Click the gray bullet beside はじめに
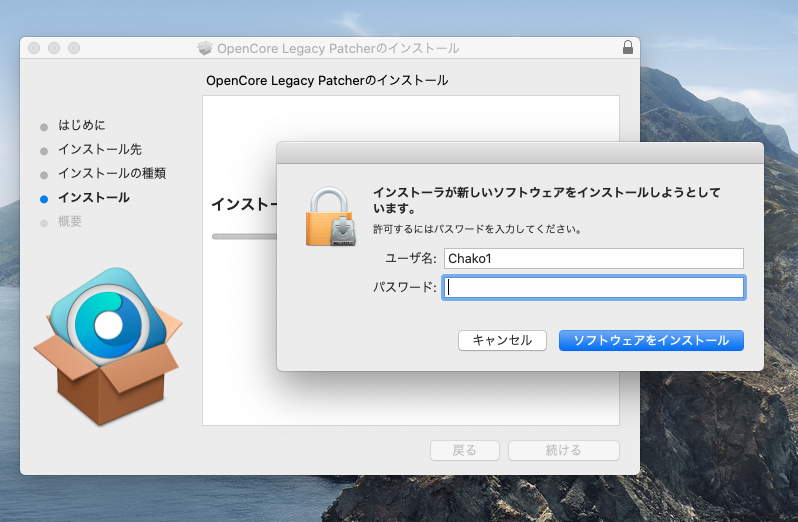The image size is (798, 522). coord(43,127)
